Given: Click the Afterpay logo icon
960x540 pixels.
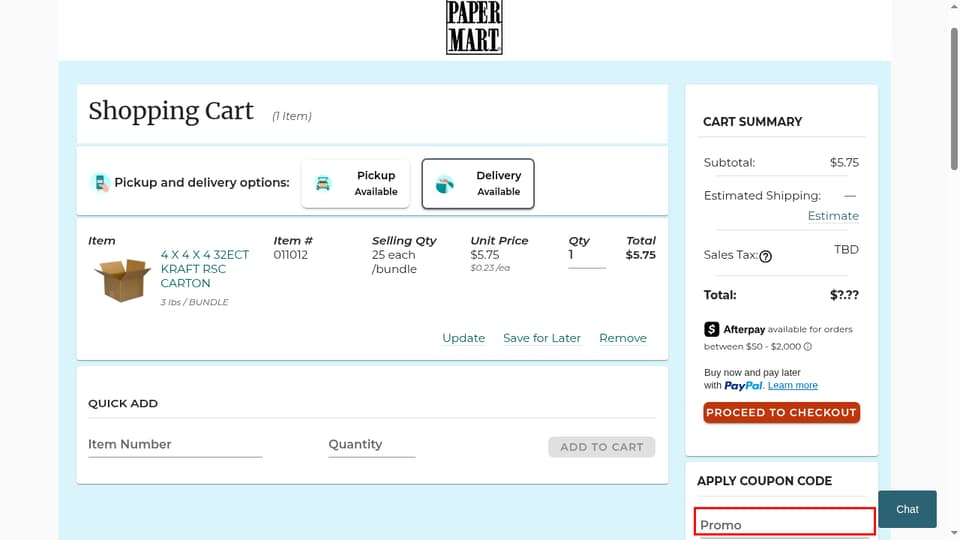Looking at the screenshot, I should 711,329.
